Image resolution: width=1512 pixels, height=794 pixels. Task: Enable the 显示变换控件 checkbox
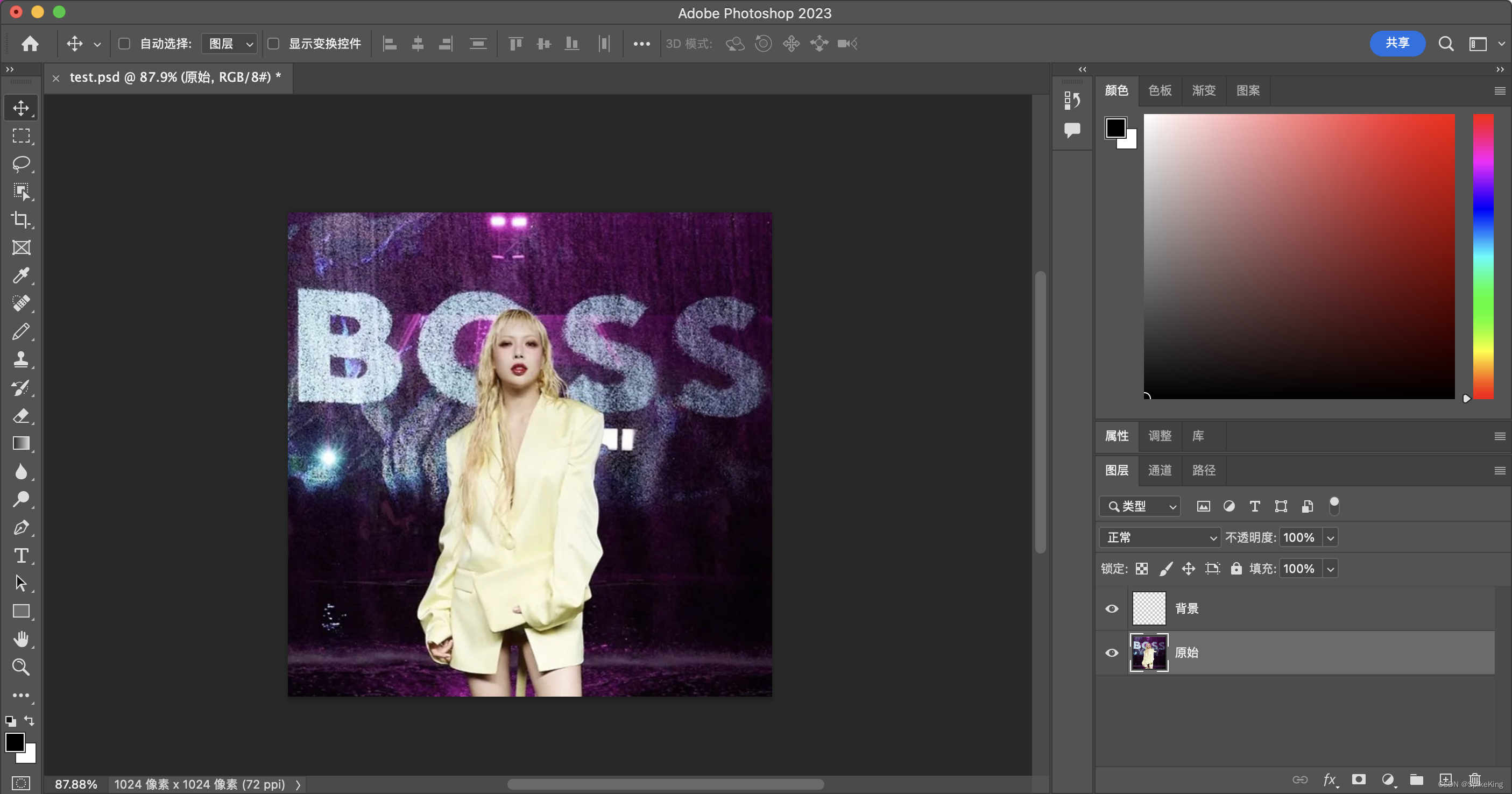point(273,44)
